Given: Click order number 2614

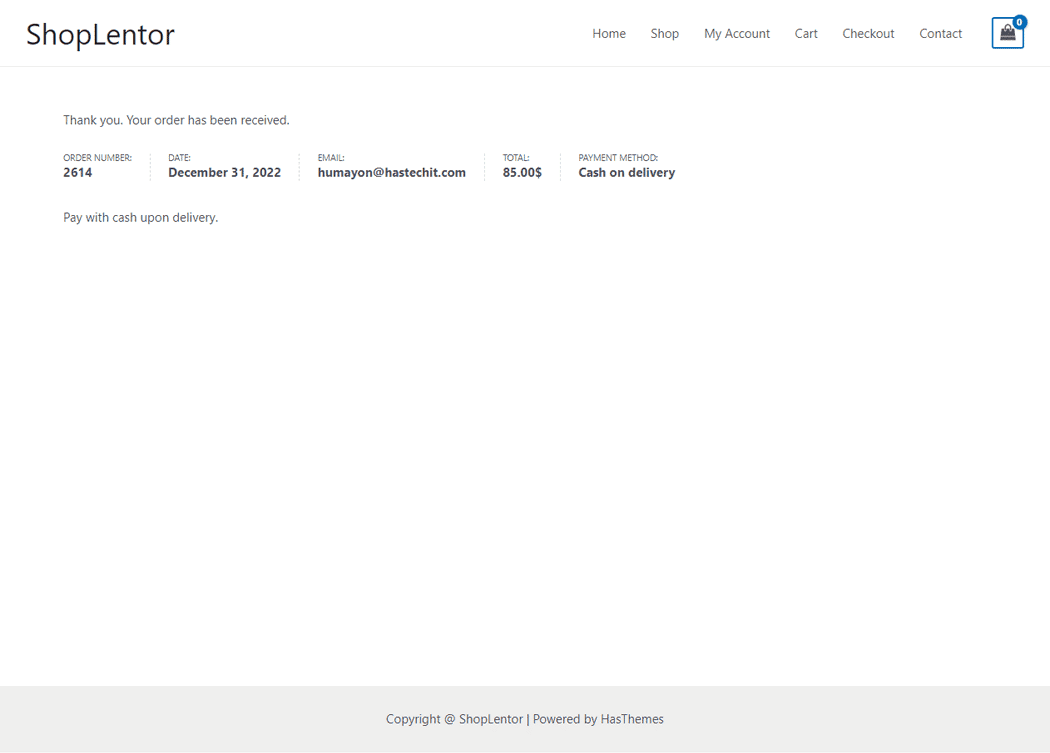Looking at the screenshot, I should (x=78, y=173).
